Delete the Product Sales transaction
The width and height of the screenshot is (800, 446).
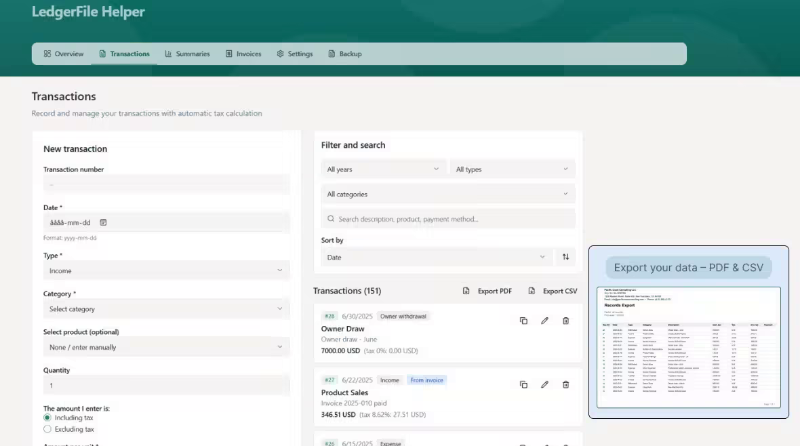point(566,384)
